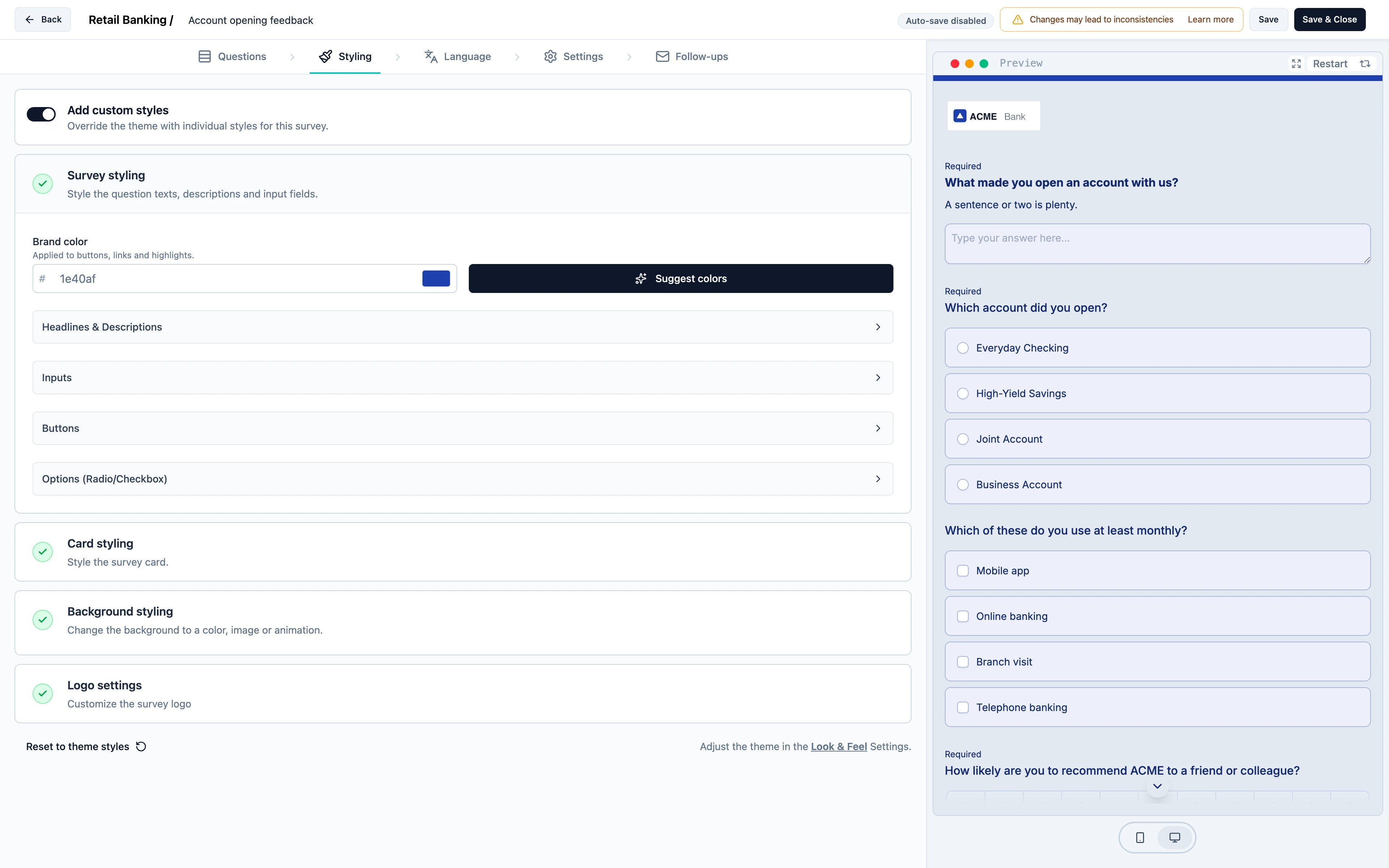The height and width of the screenshot is (868, 1389).
Task: Click the green dot in preview header
Action: pos(984,64)
